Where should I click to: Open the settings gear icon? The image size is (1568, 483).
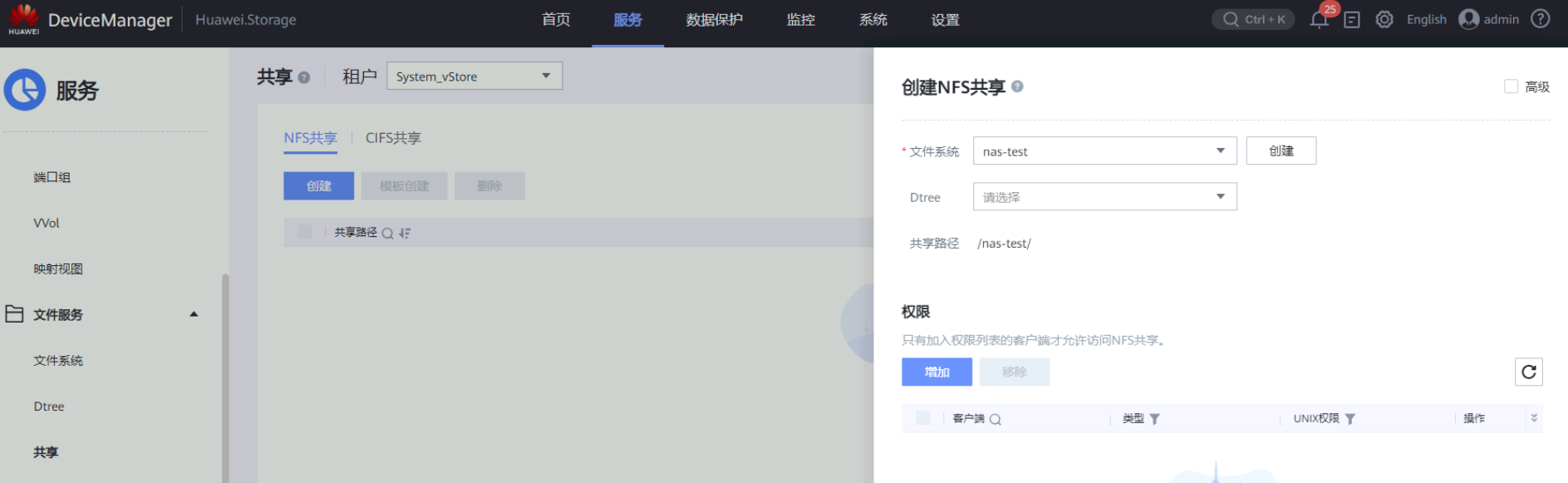[x=1384, y=20]
